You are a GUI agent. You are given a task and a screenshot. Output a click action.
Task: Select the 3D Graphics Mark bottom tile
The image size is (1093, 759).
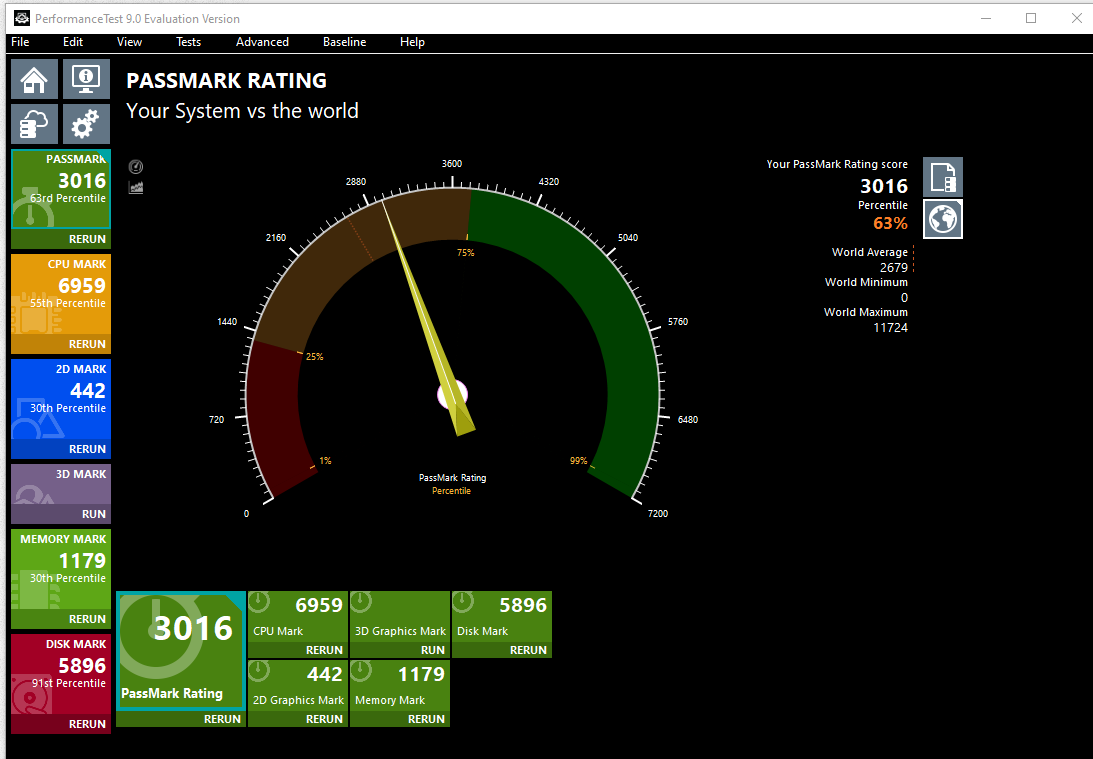(400, 616)
